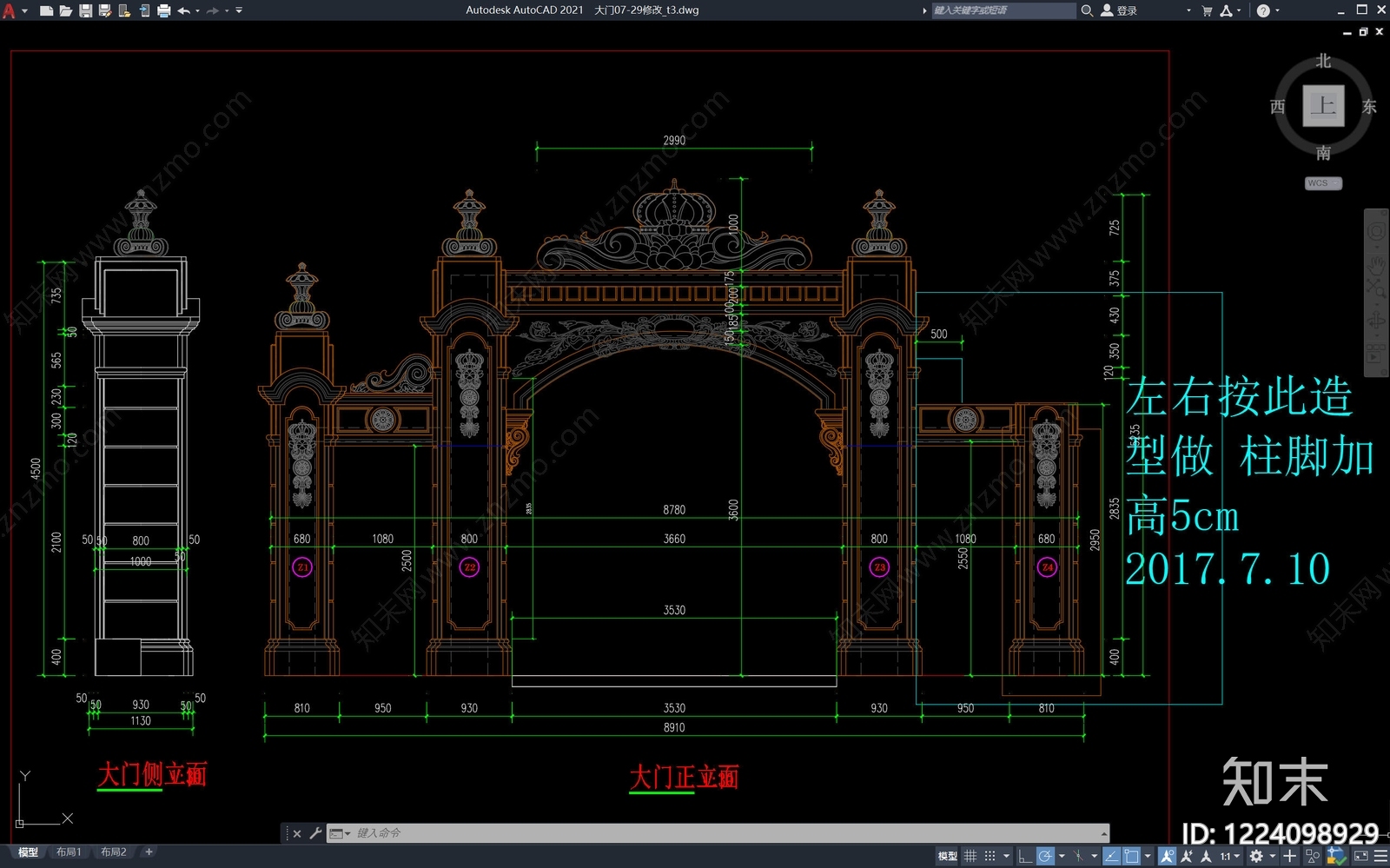1390x868 pixels.
Task: Toggle 2D object snap
Action: [1131, 856]
